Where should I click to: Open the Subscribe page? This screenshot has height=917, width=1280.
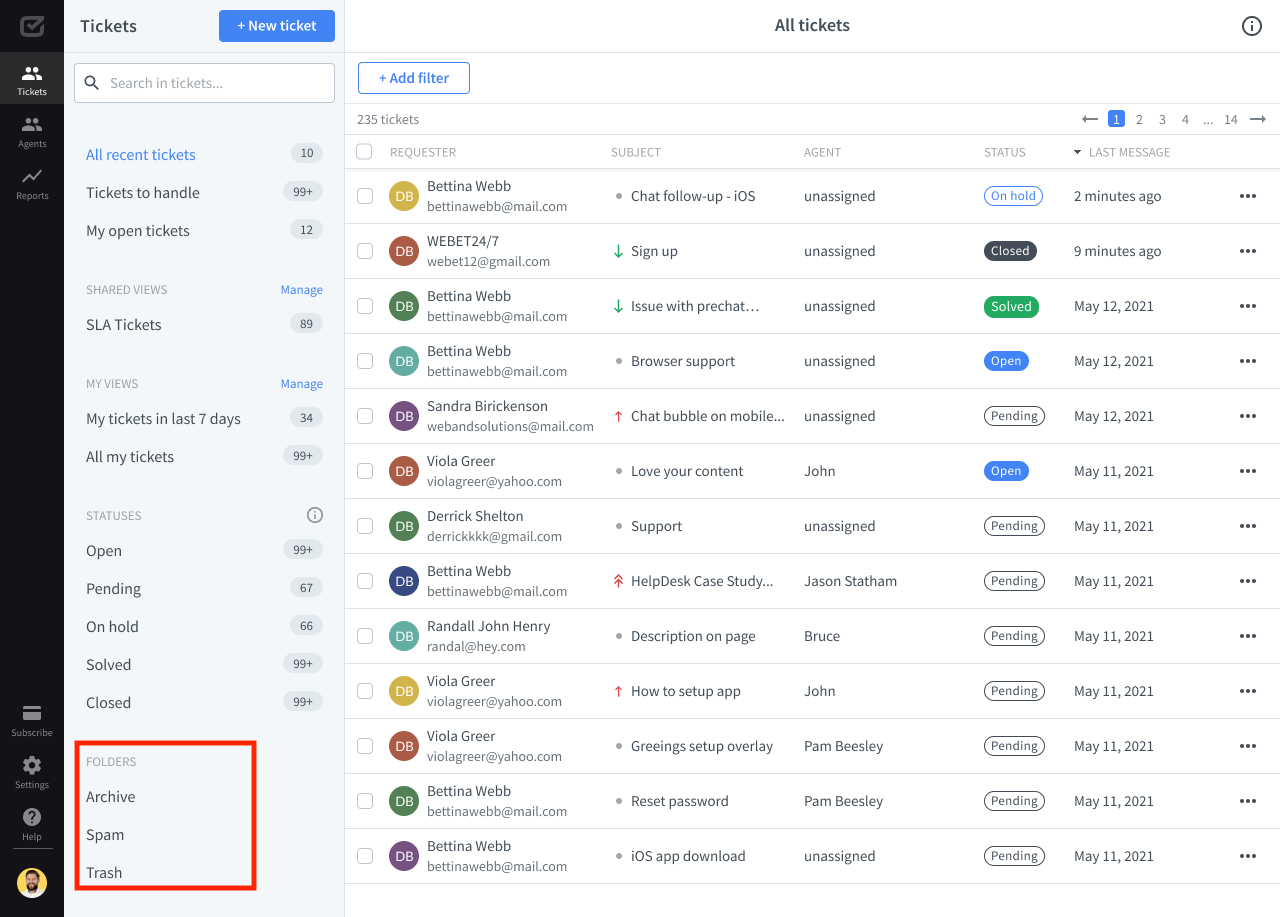tap(32, 720)
